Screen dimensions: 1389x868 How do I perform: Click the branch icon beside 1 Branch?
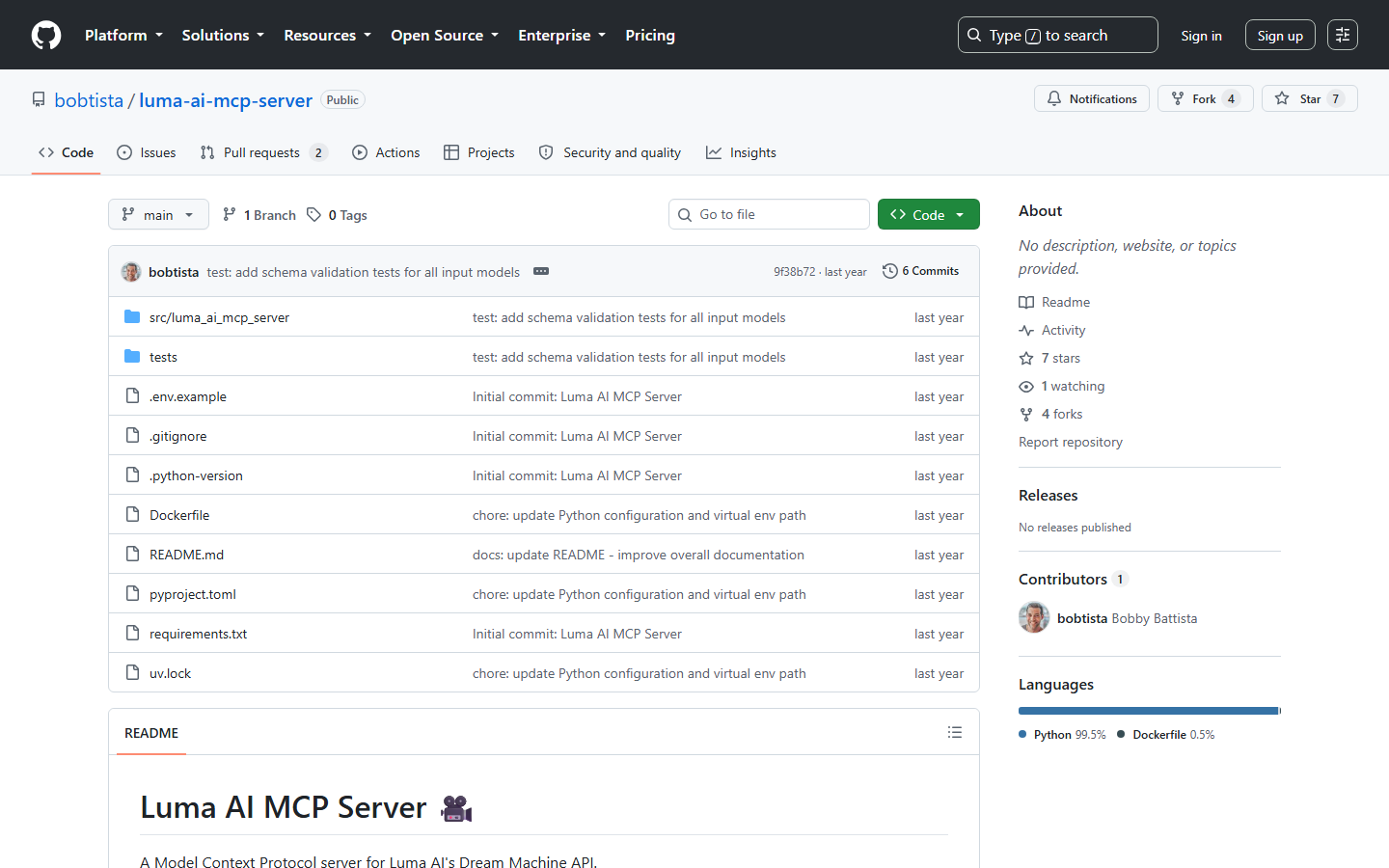coord(229,214)
